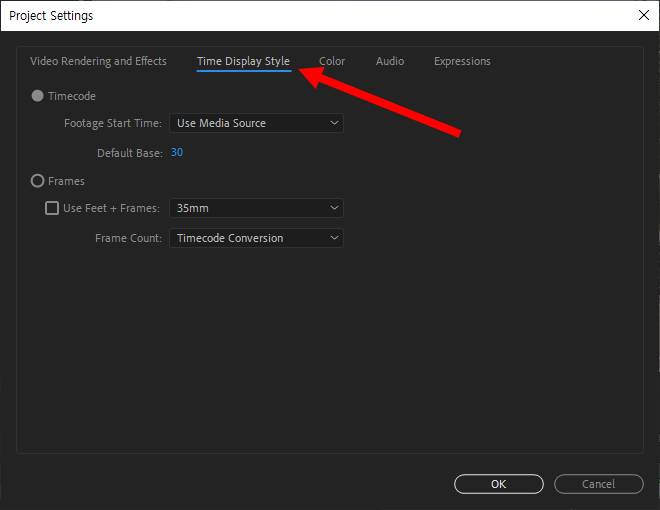
Task: Select the Timecode radio button
Action: click(x=37, y=96)
